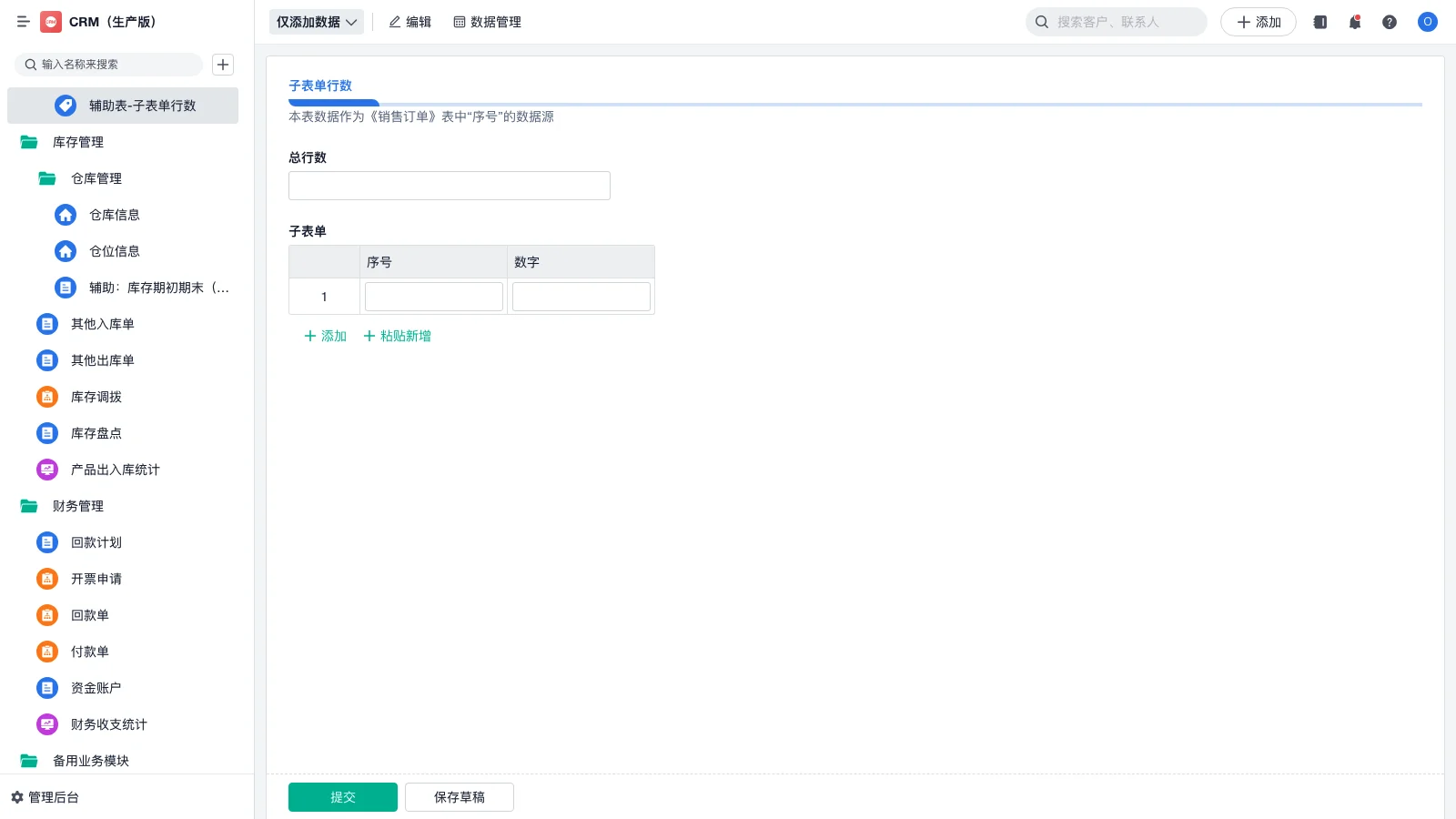Save draft using 保存草稿
The width and height of the screenshot is (1456, 819).
click(x=459, y=796)
